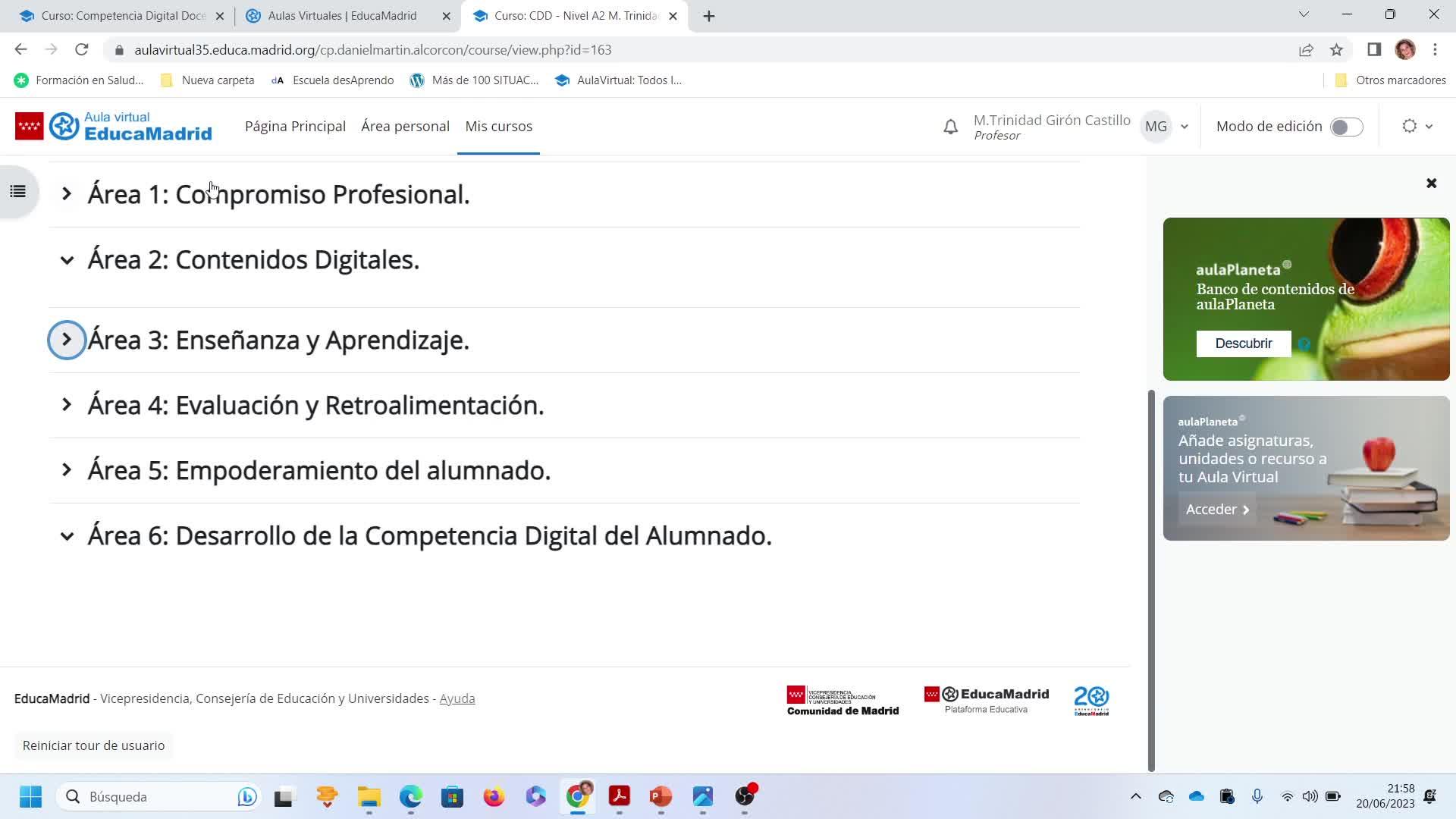Click the page vertical scrollbar
This screenshot has width=1456, height=819.
coord(1151,580)
